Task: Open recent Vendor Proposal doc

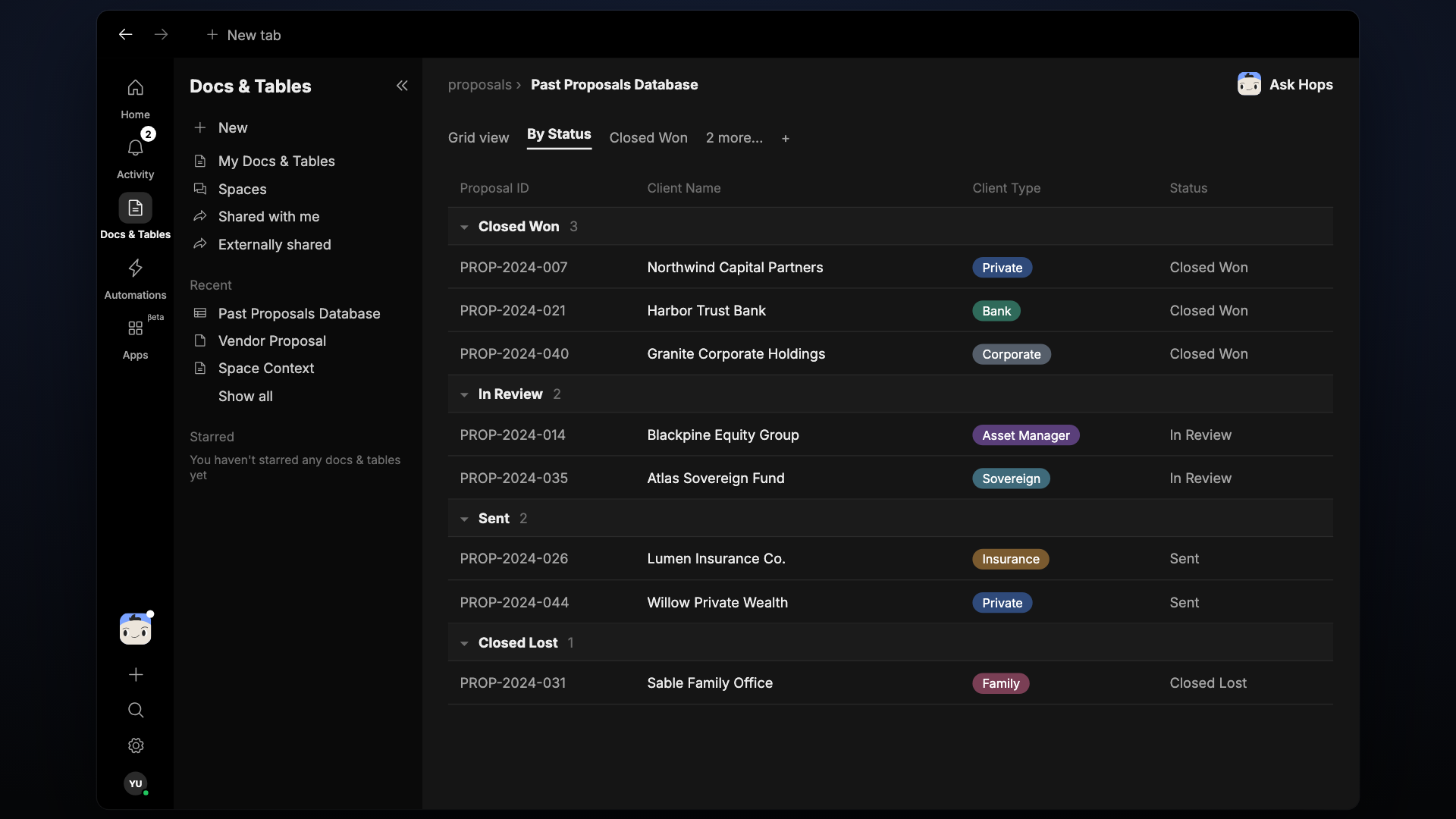Action: [271, 340]
